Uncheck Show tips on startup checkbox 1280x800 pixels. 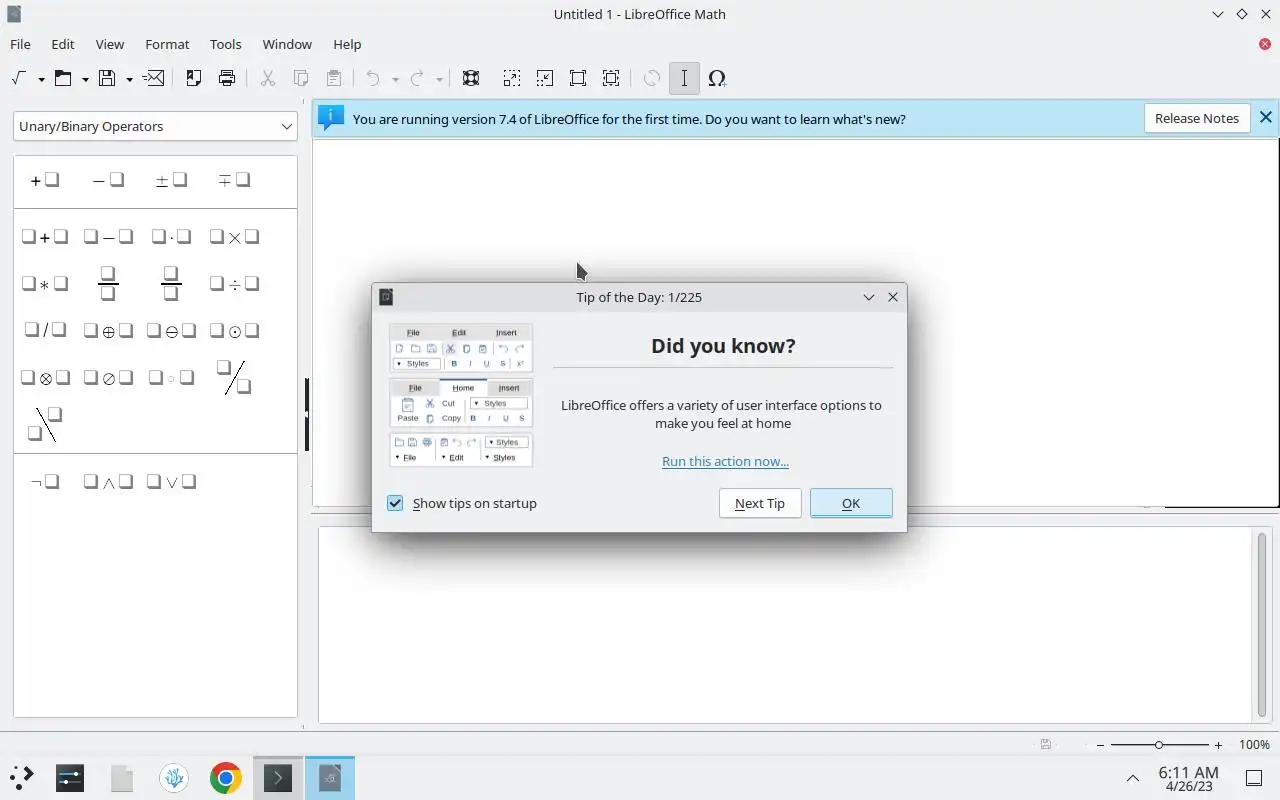pyautogui.click(x=395, y=503)
